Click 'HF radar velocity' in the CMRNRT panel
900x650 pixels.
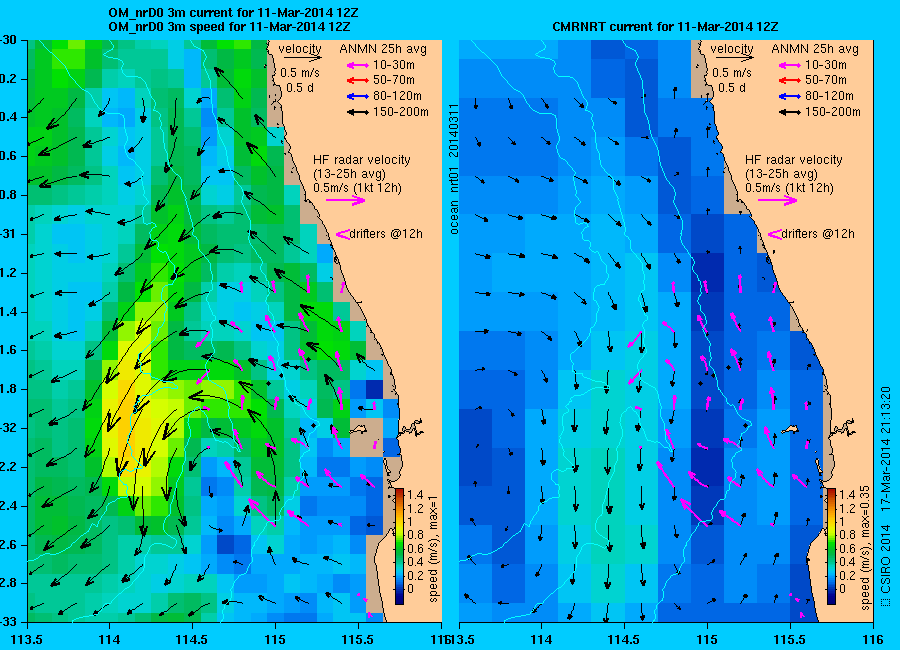794,160
